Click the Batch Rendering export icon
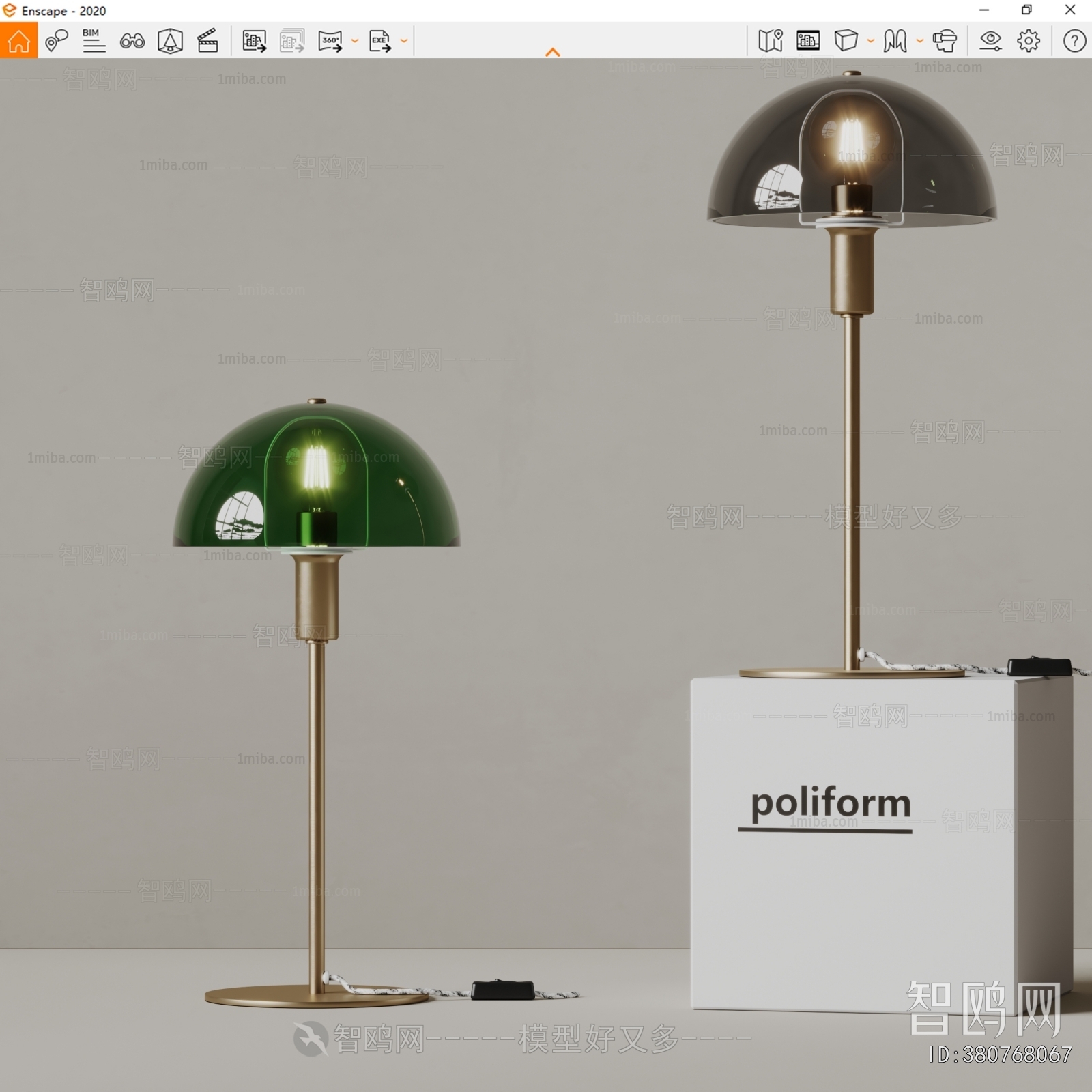The width and height of the screenshot is (1092, 1092). [292, 41]
